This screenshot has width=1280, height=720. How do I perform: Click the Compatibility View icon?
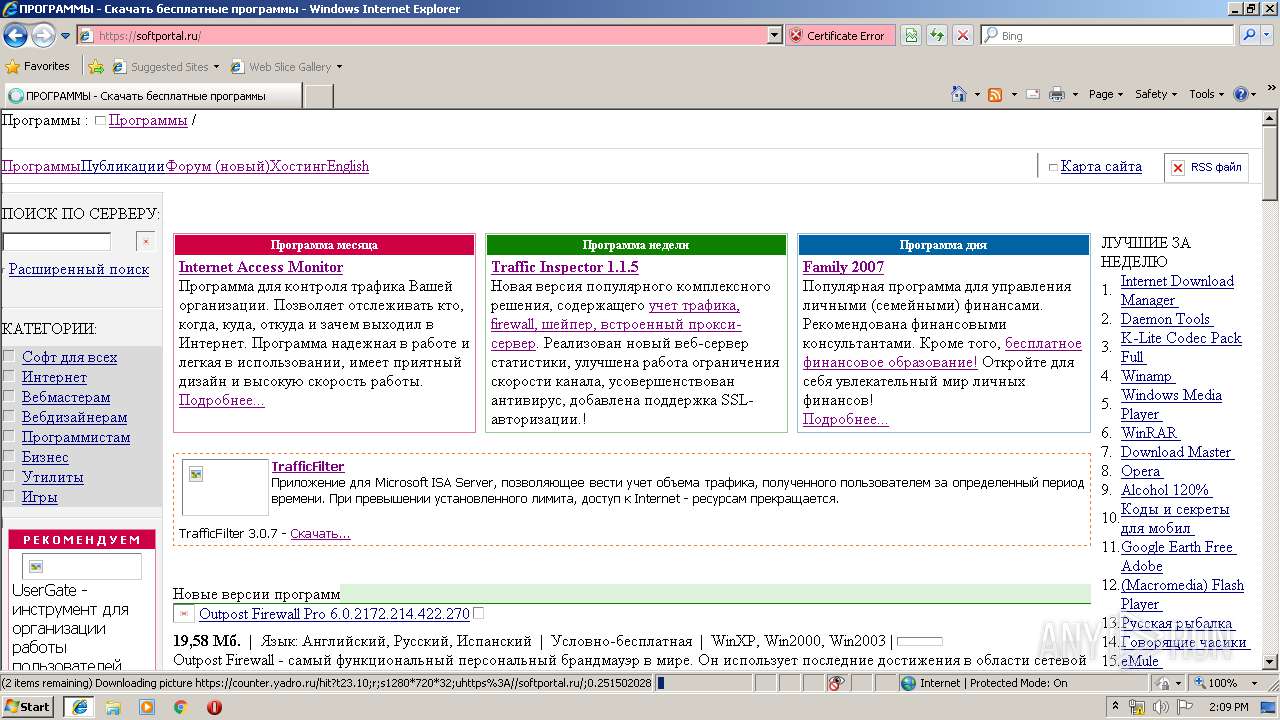(x=911, y=35)
